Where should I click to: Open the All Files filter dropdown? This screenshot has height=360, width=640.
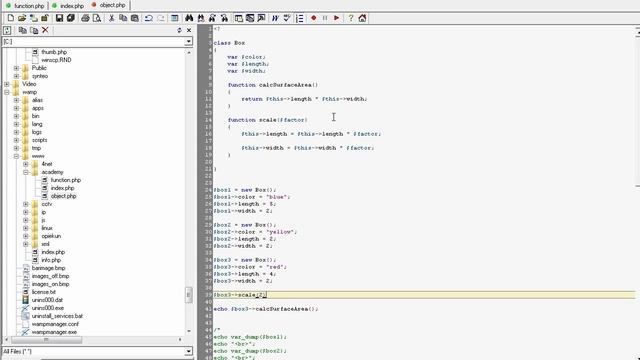pyautogui.click(x=188, y=351)
